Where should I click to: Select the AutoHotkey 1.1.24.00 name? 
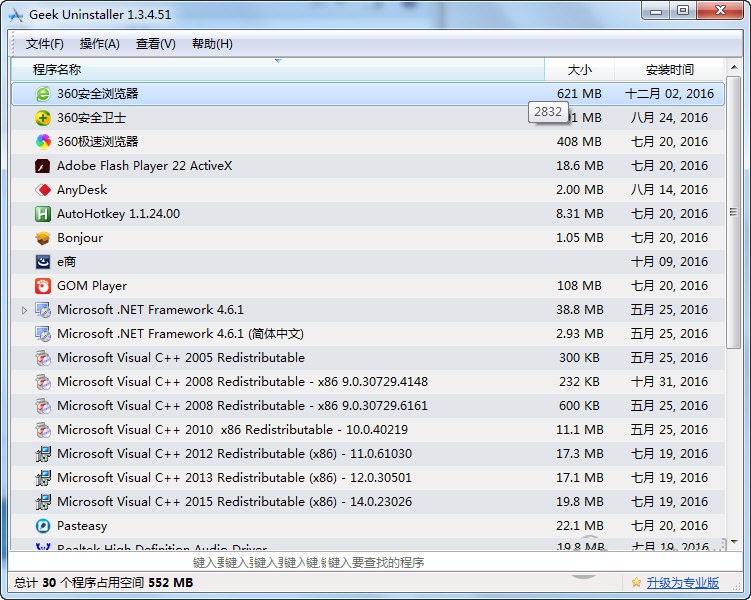pyautogui.click(x=118, y=214)
